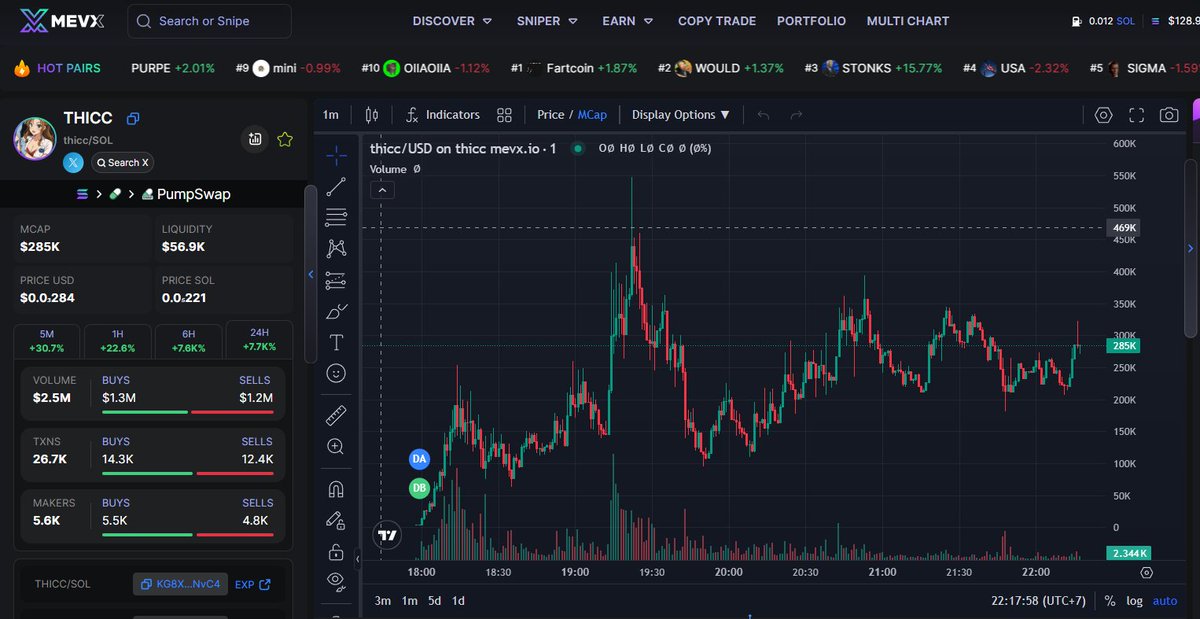Set chart range to 1d
Image resolution: width=1200 pixels, height=619 pixels.
pyautogui.click(x=458, y=601)
